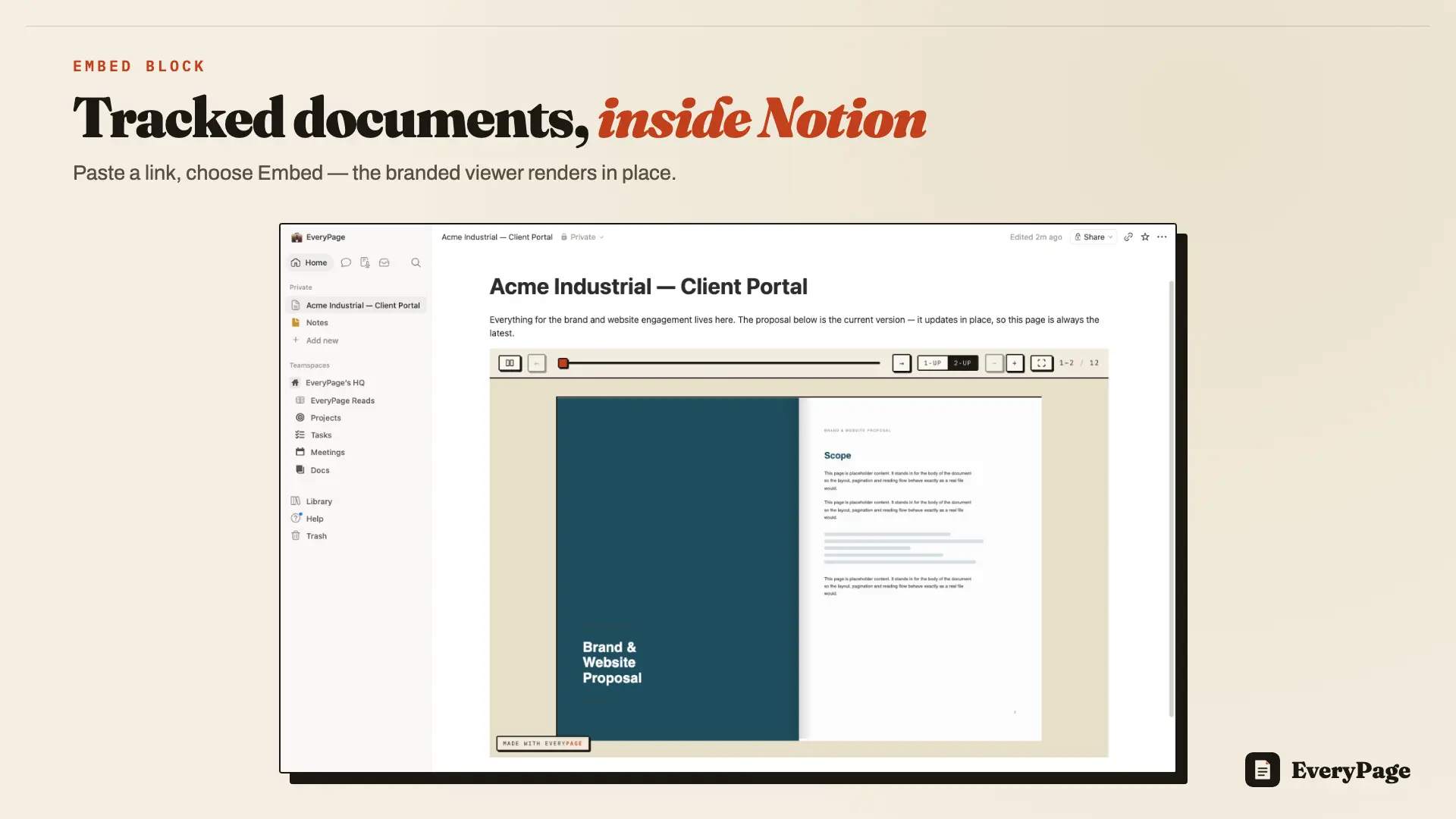The height and width of the screenshot is (819, 1456).
Task: Open EveryPage Reads in sidebar
Action: [x=342, y=400]
